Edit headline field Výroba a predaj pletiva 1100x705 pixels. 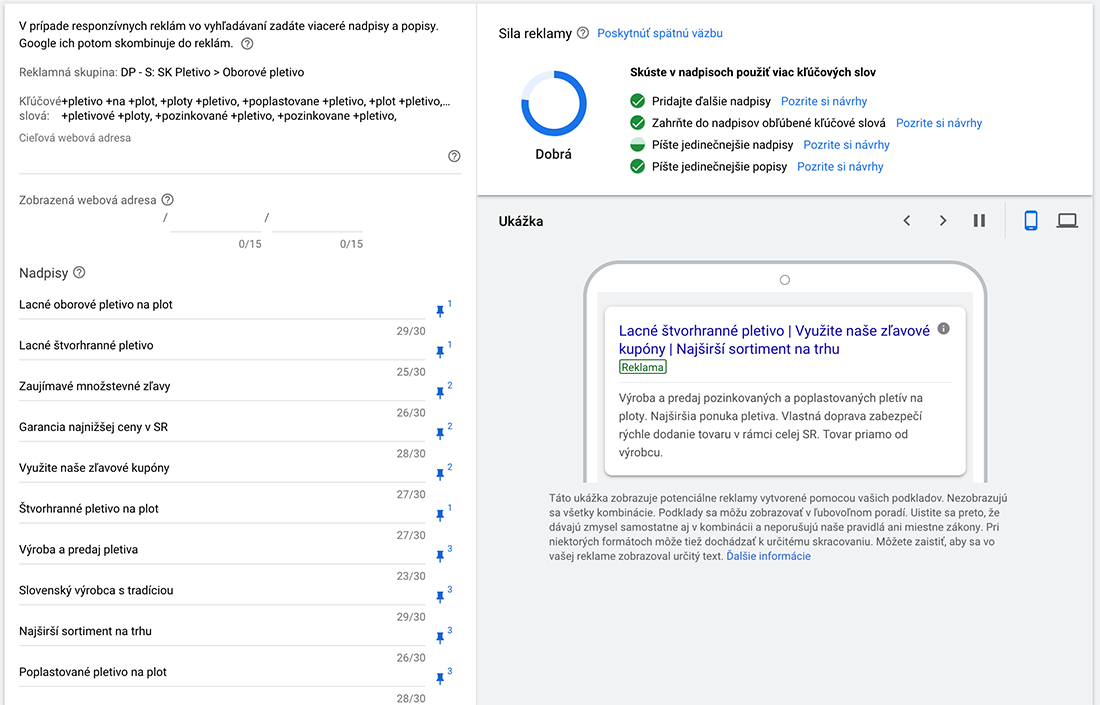(222, 549)
